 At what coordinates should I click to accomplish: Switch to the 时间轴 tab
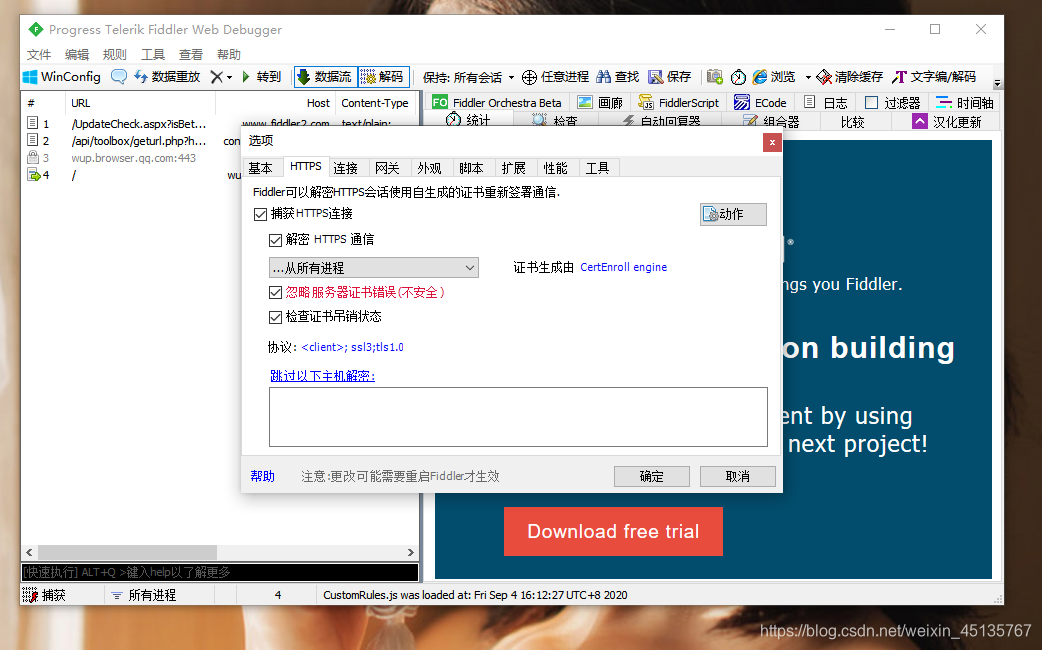[964, 102]
